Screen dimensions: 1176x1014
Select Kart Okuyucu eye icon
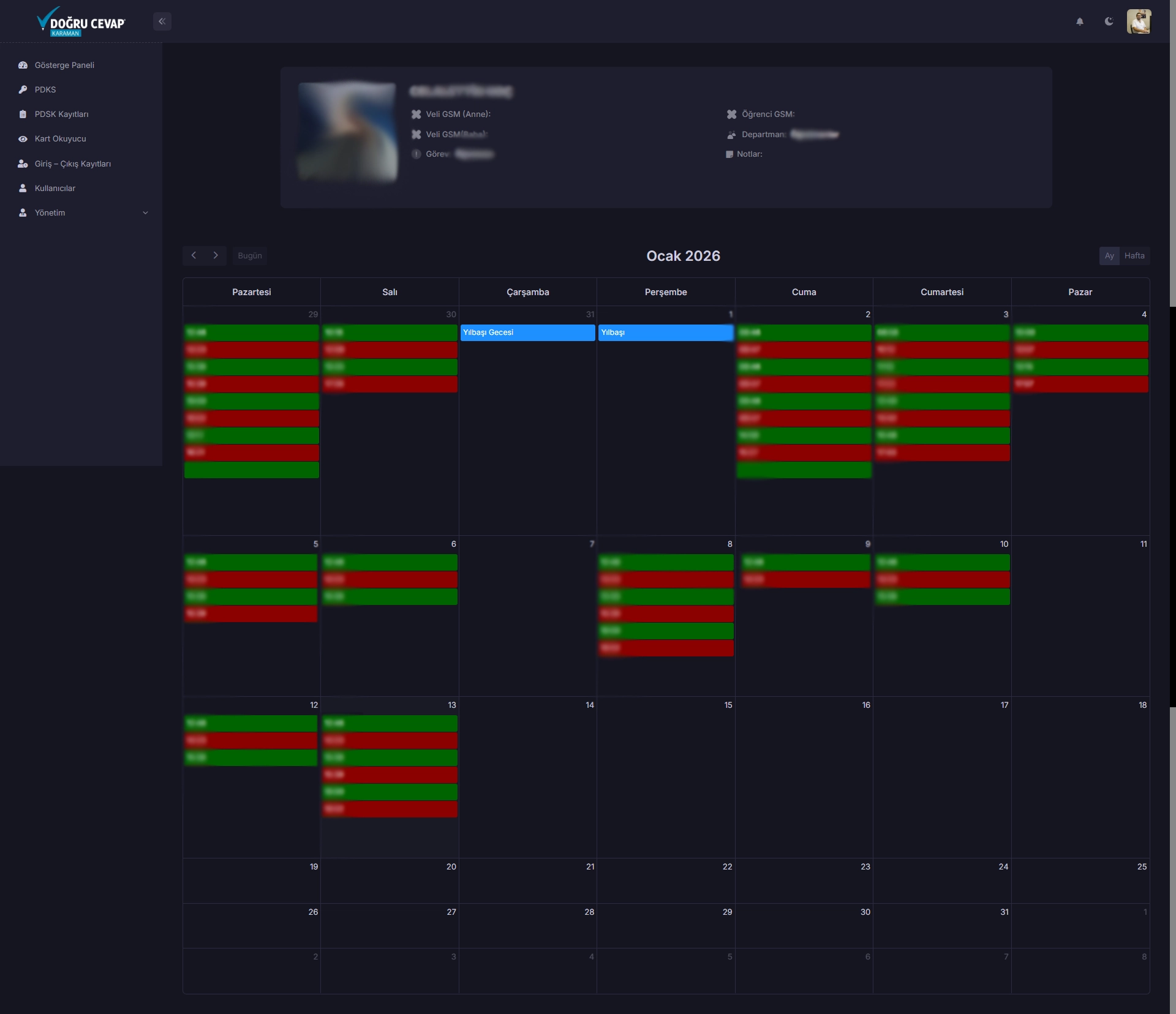click(23, 139)
